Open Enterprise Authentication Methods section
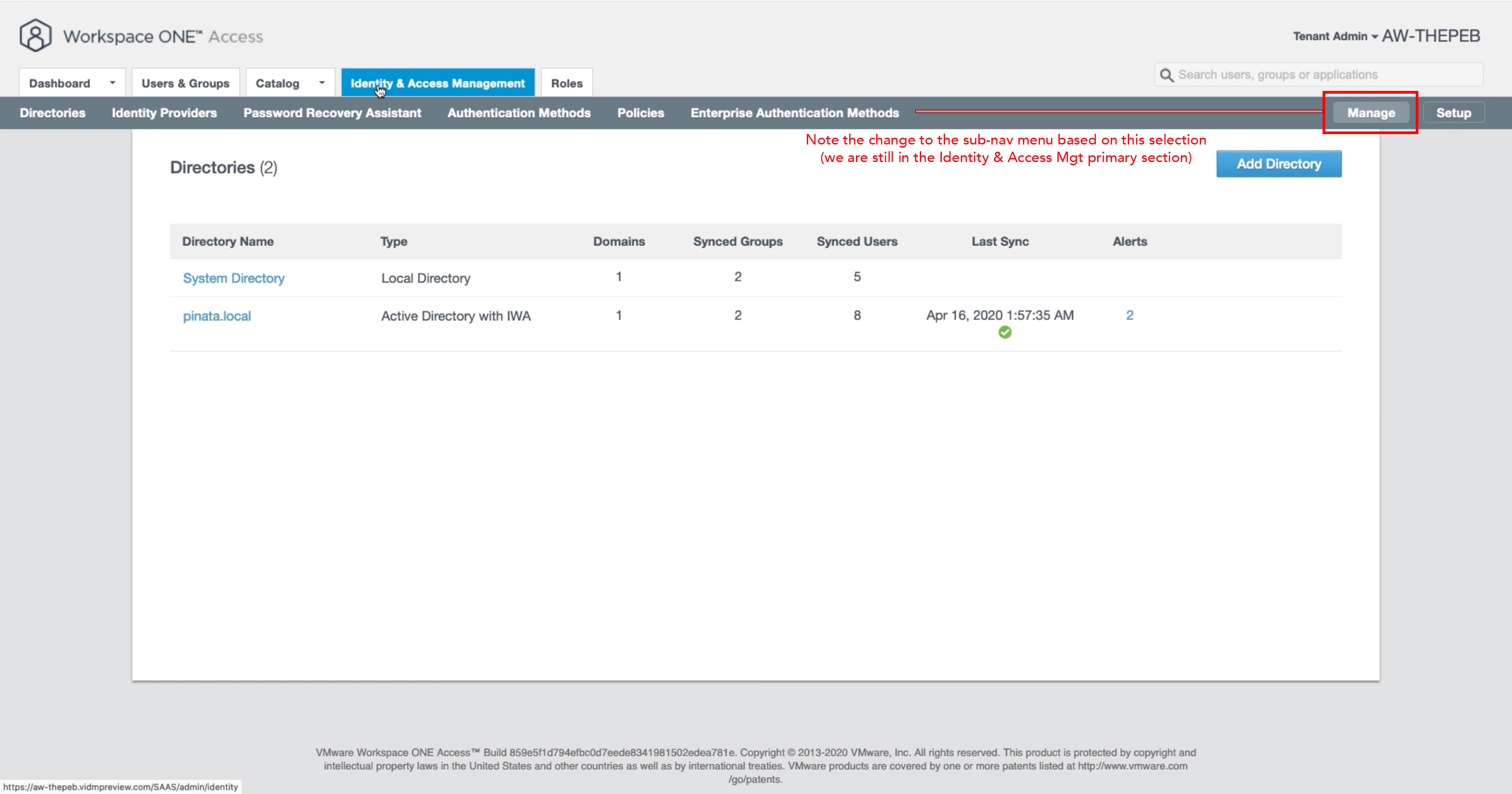Viewport: 1512px width, 794px height. [x=794, y=113]
